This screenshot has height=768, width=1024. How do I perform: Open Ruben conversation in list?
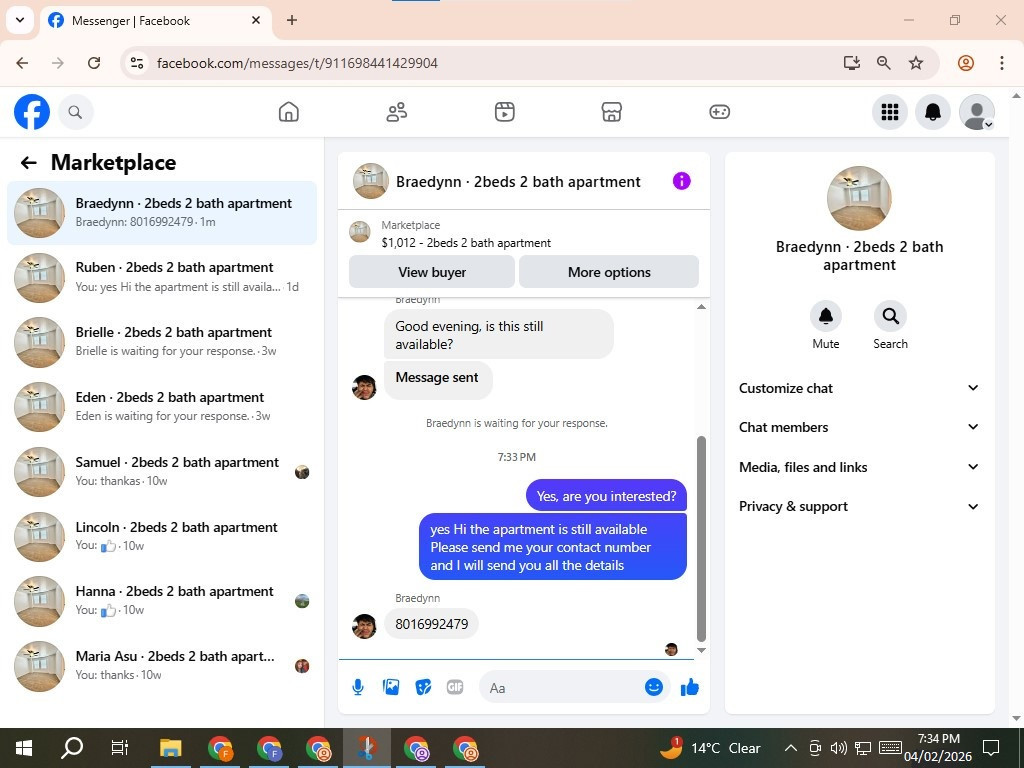click(x=162, y=278)
